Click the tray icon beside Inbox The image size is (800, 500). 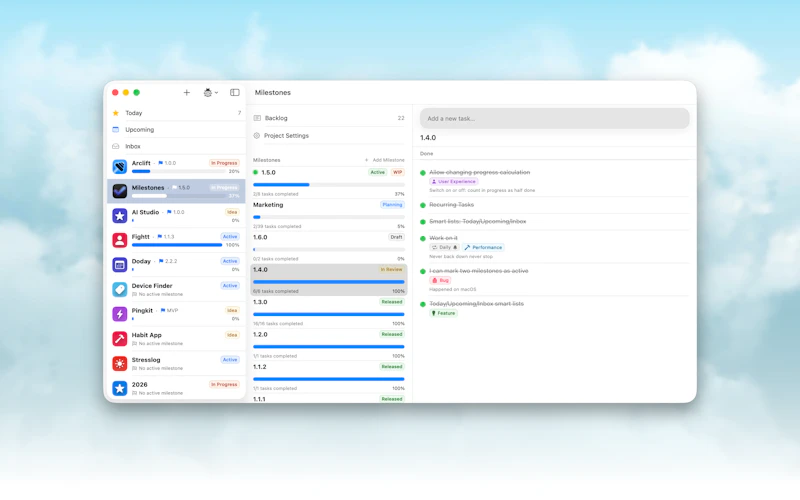(x=116, y=146)
